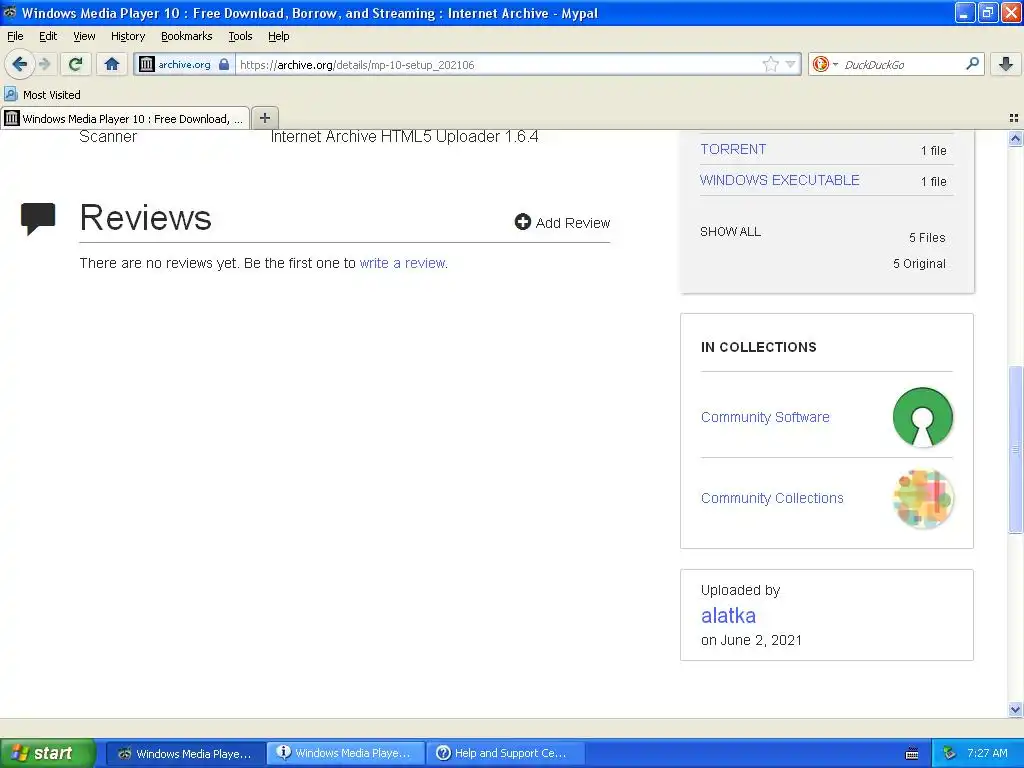Click the Reviews speech bubble icon
1024x768 pixels.
pyautogui.click(x=38, y=218)
